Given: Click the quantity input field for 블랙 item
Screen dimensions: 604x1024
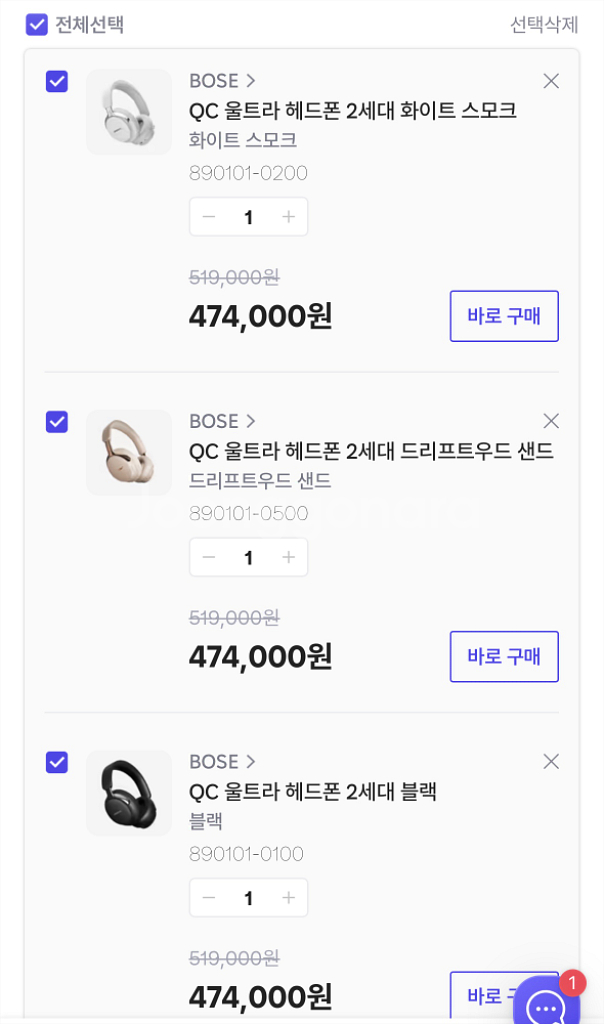Looking at the screenshot, I should click(x=248, y=897).
